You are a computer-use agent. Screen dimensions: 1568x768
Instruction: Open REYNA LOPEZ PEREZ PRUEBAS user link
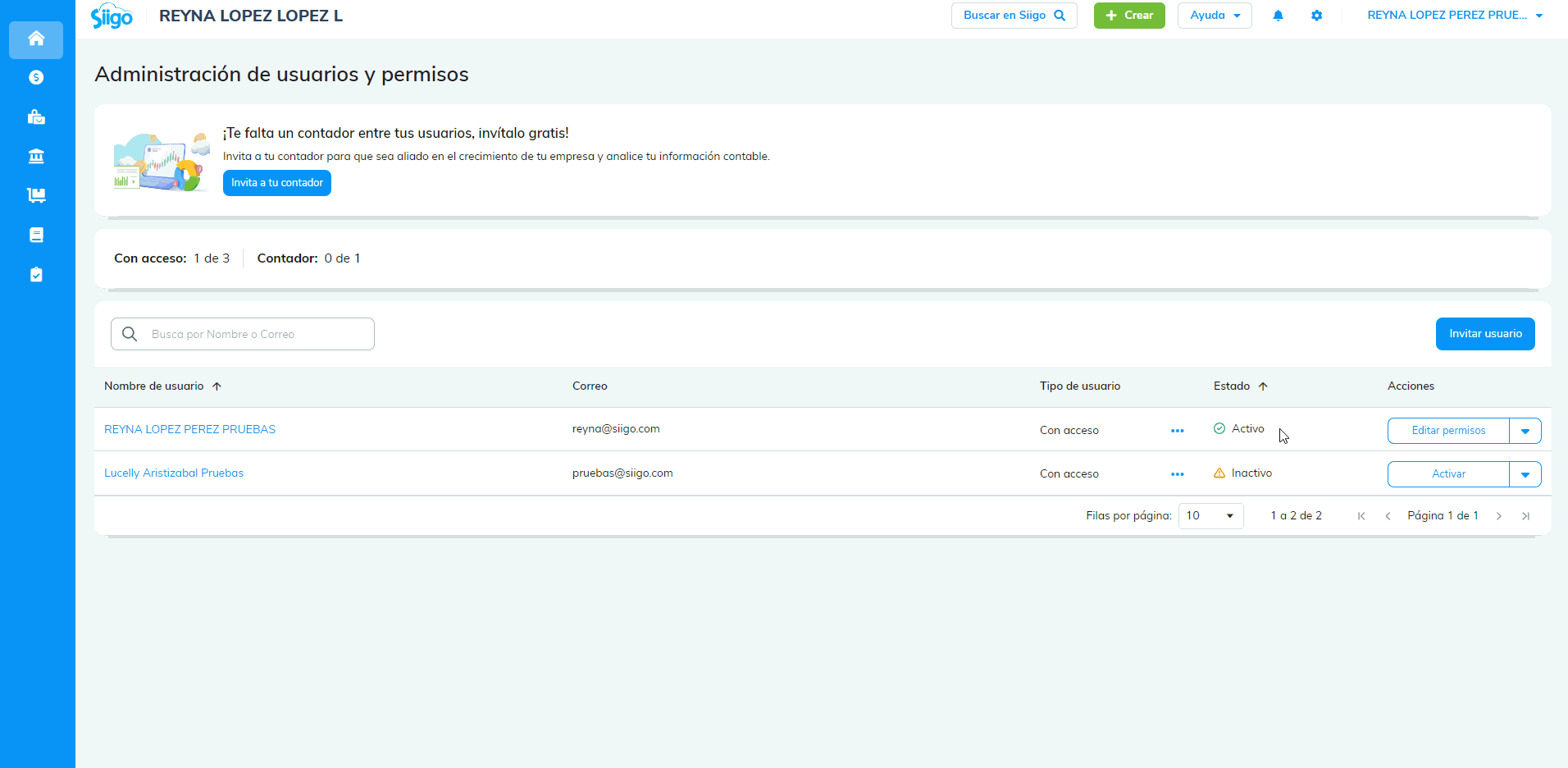[189, 429]
